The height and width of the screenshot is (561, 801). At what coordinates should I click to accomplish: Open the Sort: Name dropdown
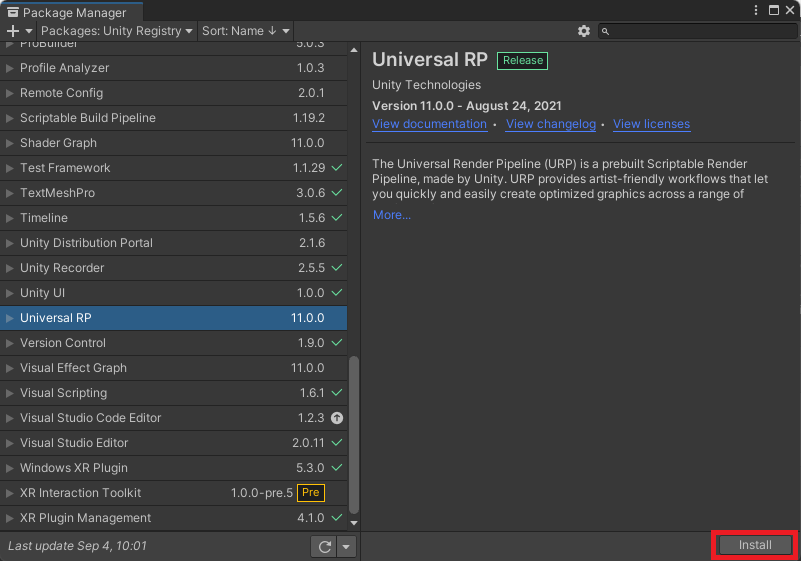(x=246, y=31)
